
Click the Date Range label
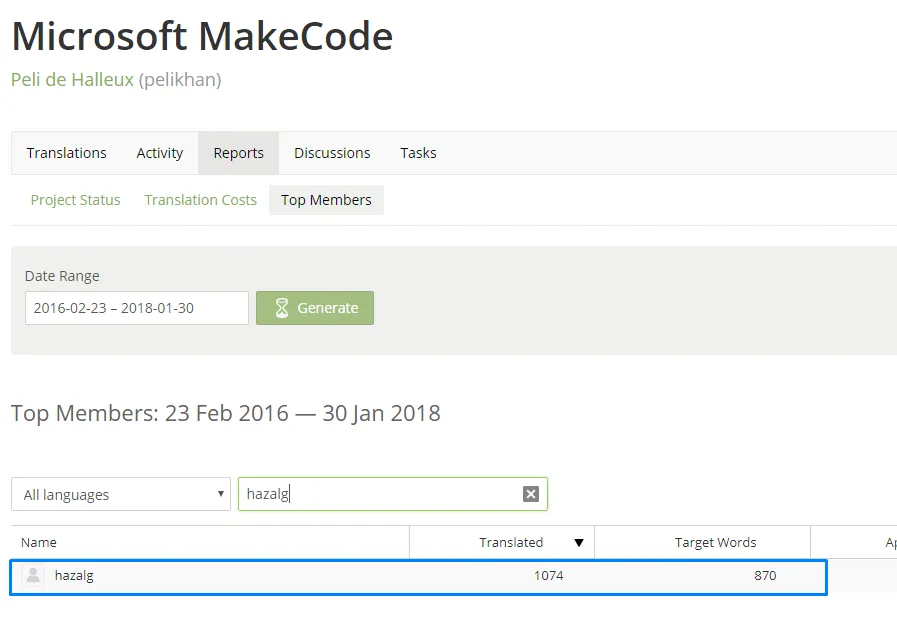coord(62,276)
